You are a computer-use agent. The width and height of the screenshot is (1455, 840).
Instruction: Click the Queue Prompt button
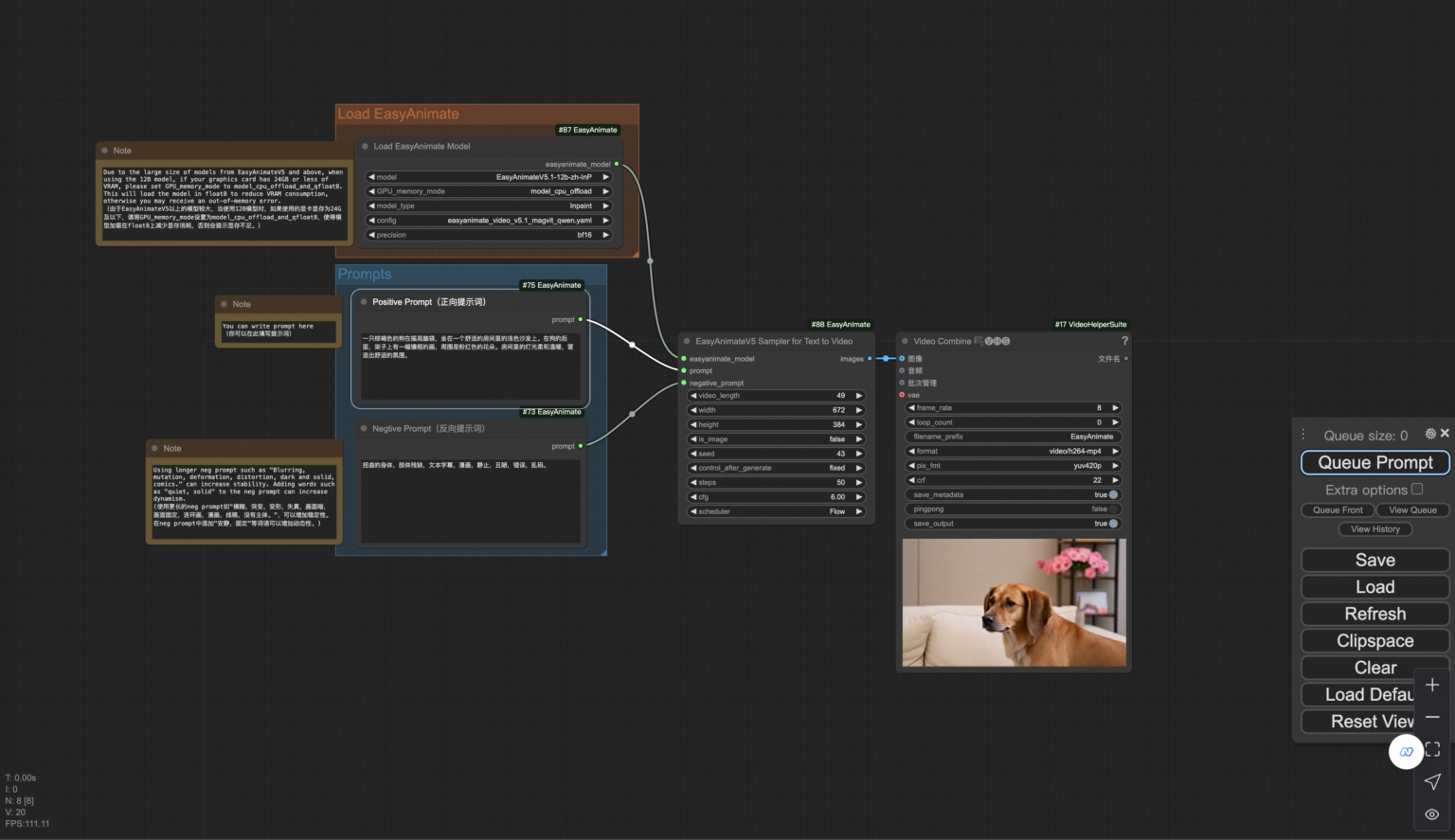[x=1374, y=462]
